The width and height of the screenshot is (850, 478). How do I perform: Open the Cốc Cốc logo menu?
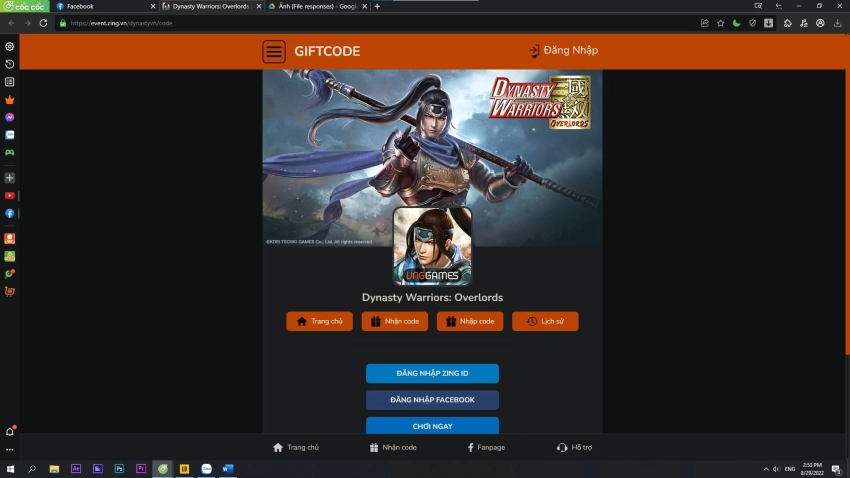(x=24, y=7)
